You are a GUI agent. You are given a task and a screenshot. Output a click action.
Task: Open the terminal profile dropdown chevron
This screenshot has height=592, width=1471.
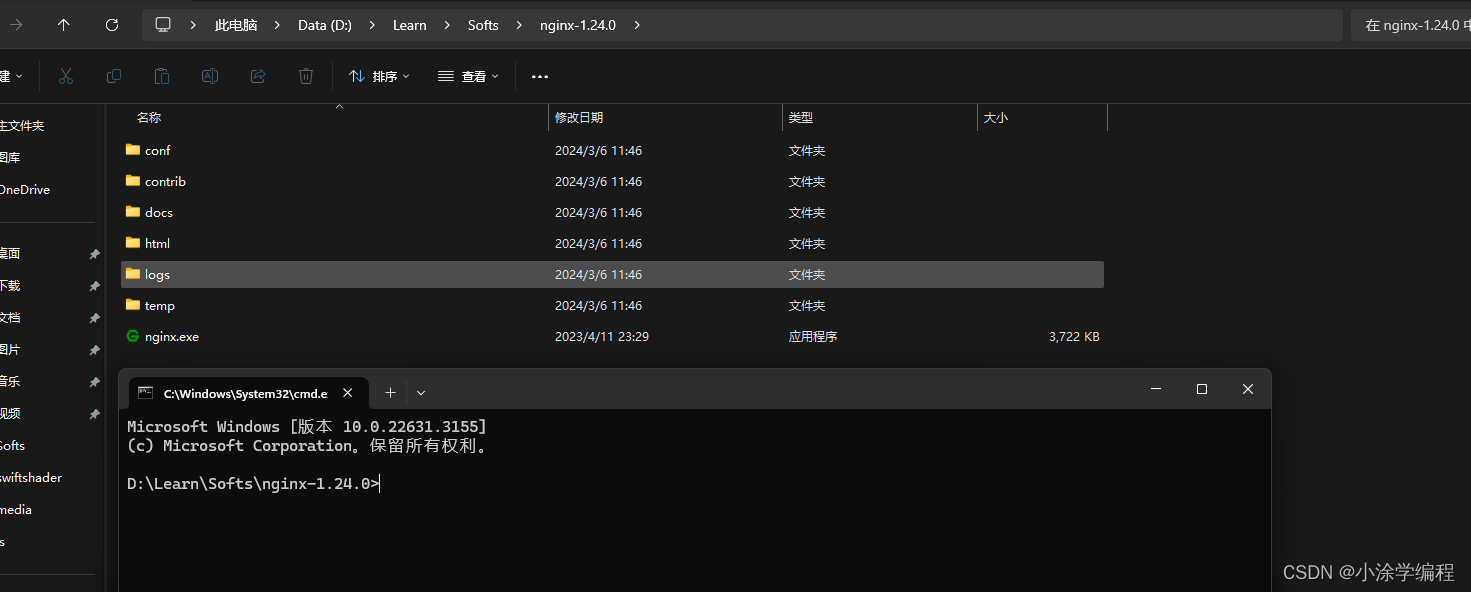pos(421,393)
